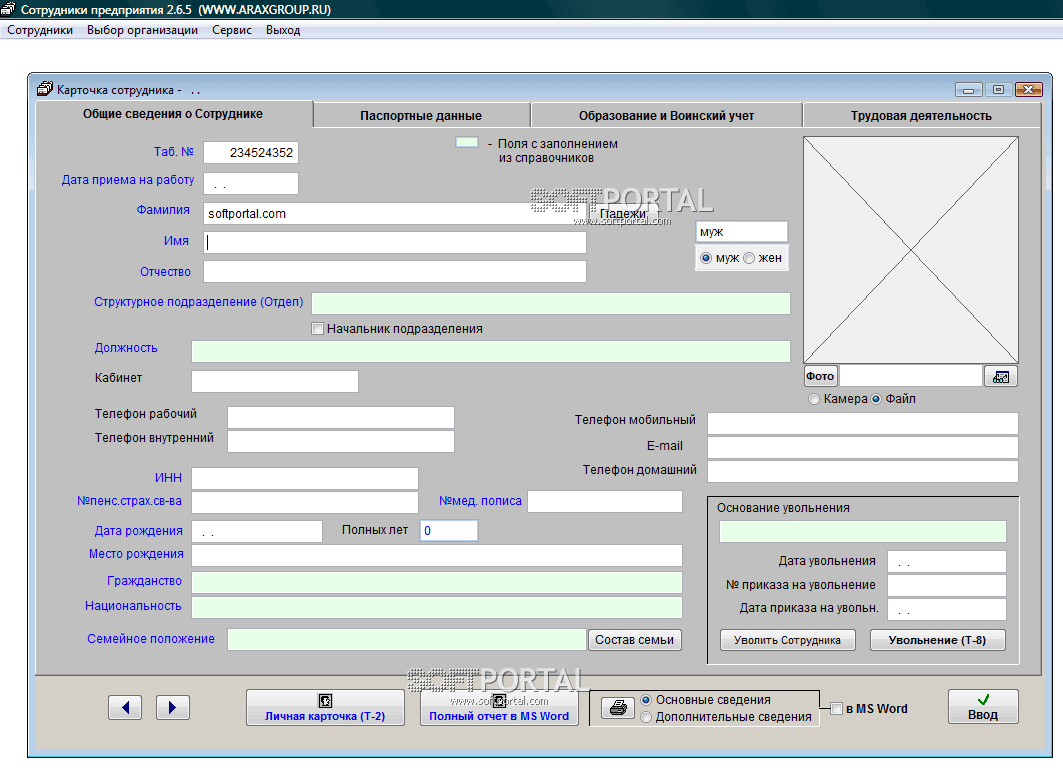The width and height of the screenshot is (1063, 773).
Task: Click the app icon in title bar
Action: point(8,9)
